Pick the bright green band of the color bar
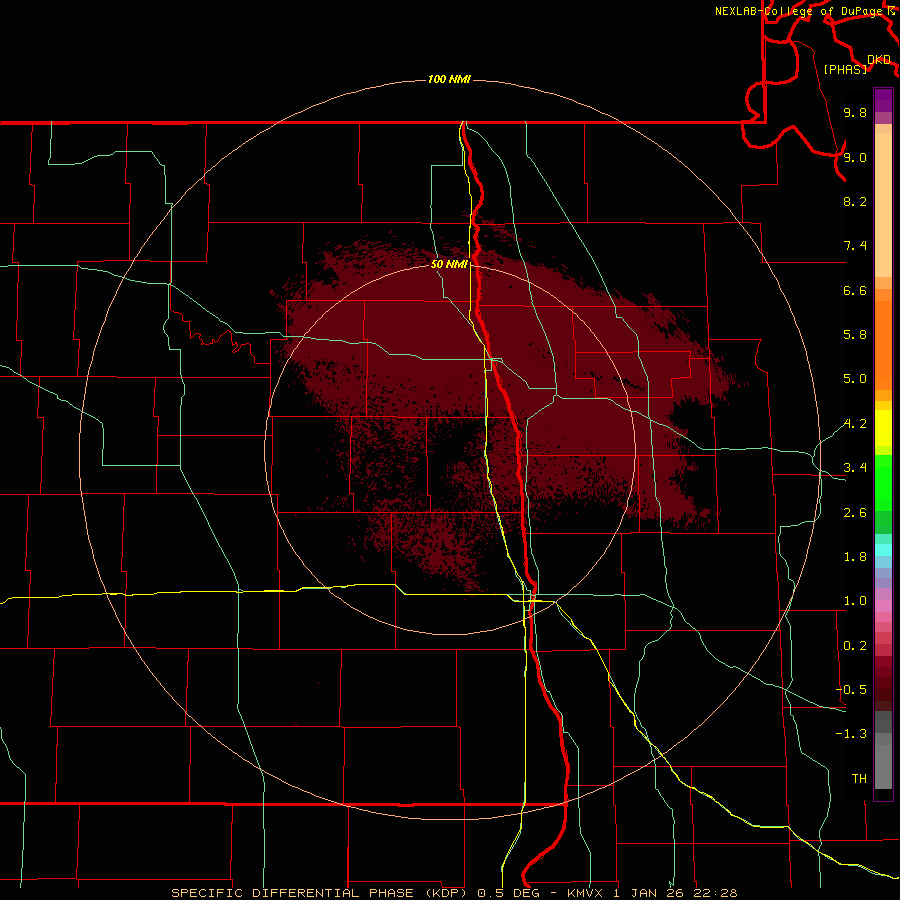 coord(883,482)
